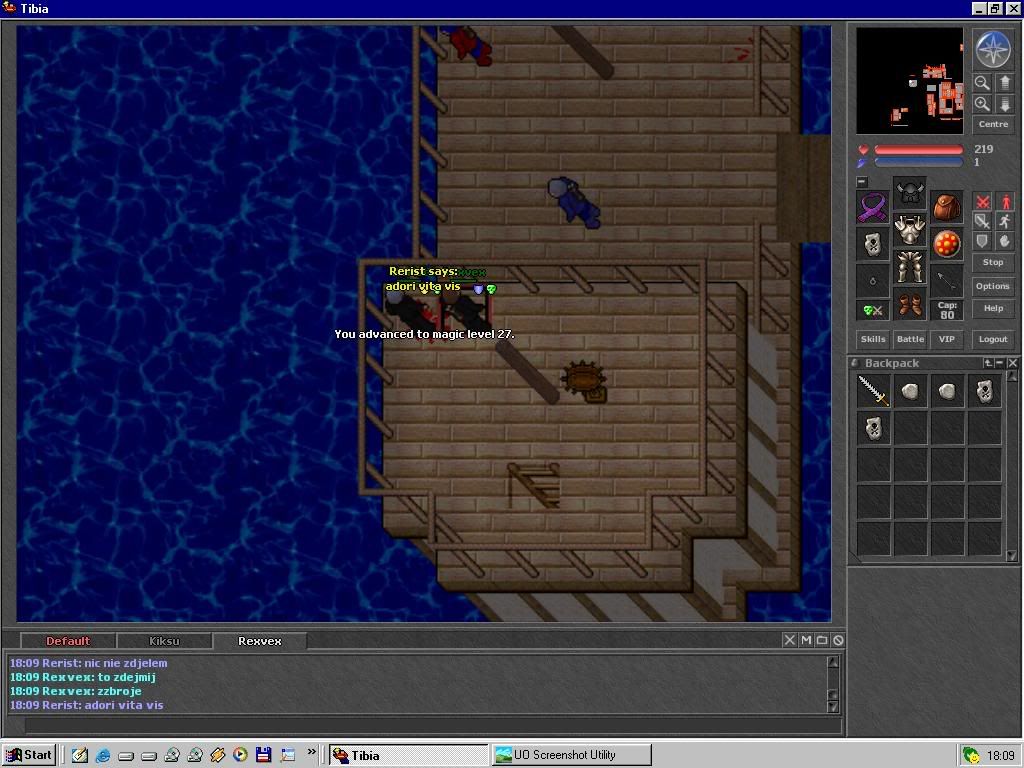
Task: Open the VIP list panel
Action: [x=946, y=339]
